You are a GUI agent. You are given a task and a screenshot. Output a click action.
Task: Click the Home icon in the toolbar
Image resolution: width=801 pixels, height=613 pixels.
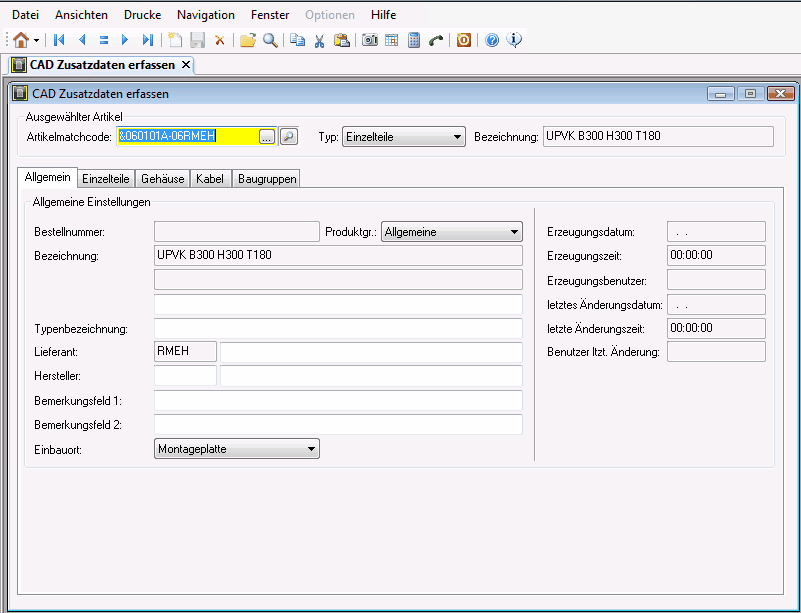tap(21, 40)
